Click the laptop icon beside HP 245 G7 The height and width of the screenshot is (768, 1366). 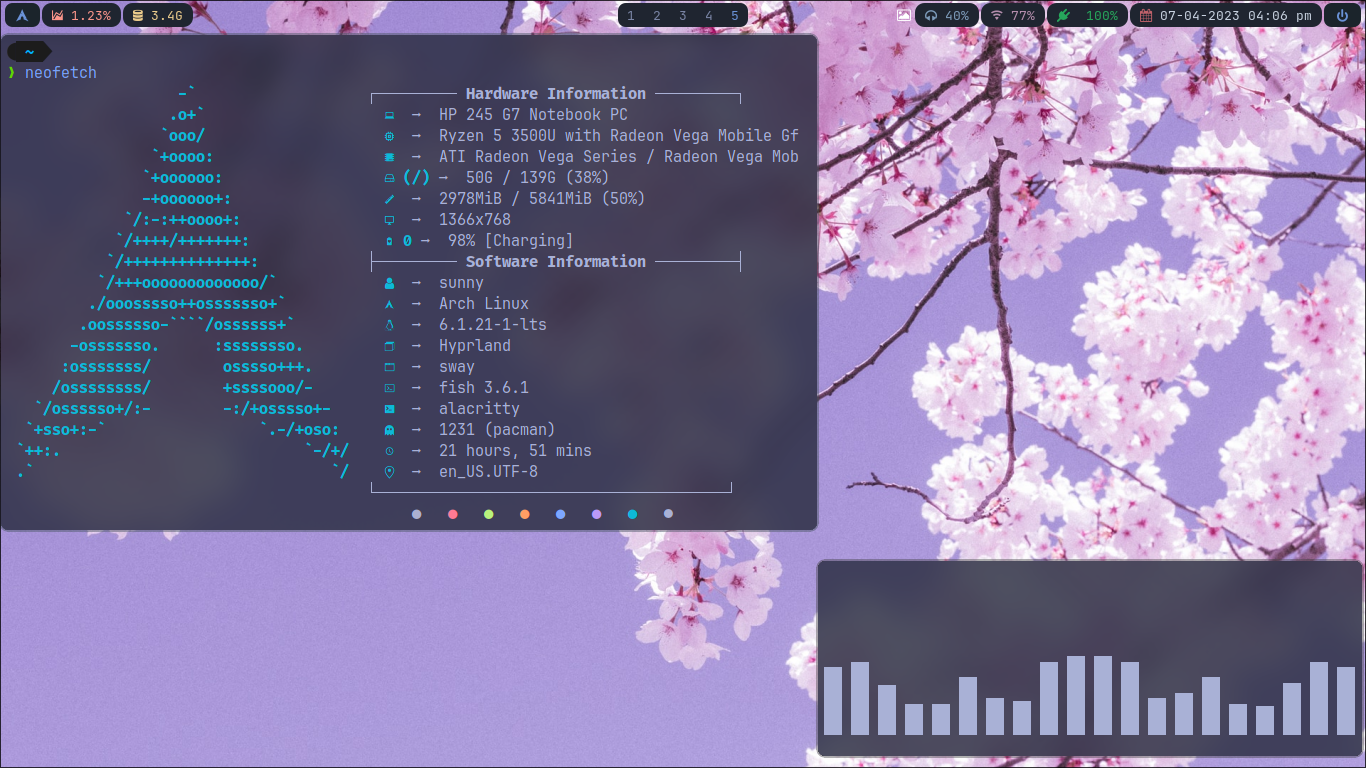click(389, 115)
